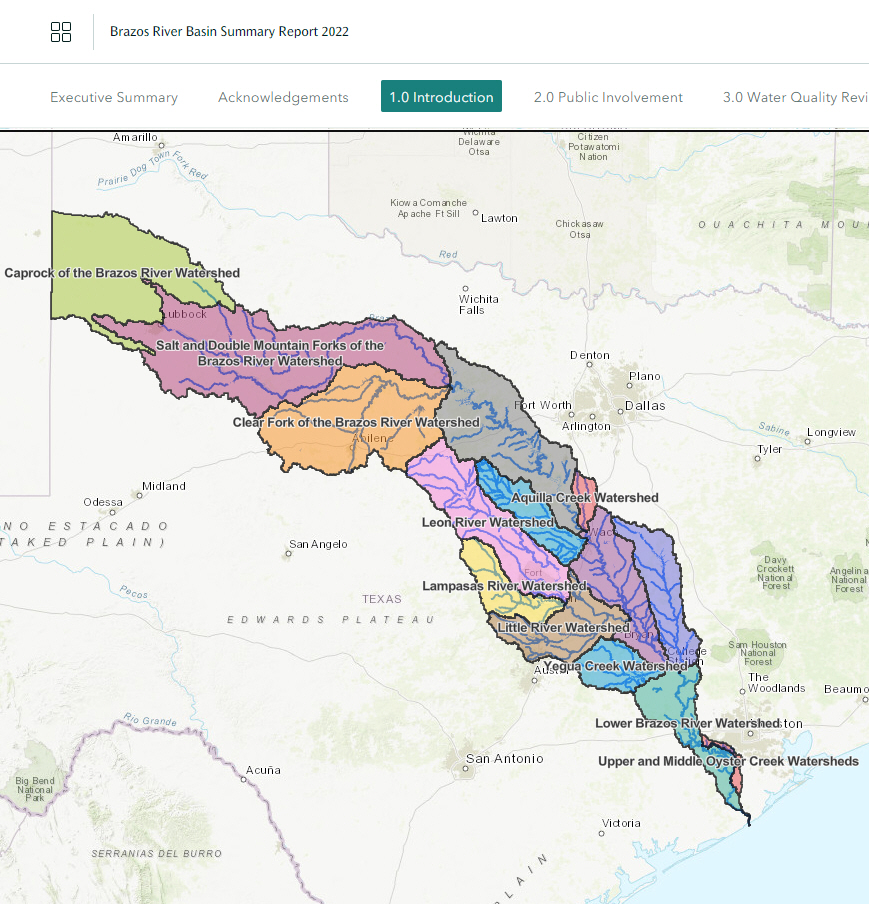This screenshot has height=904, width=869.
Task: Switch to 2.0 Public Involvement
Action: [x=608, y=96]
